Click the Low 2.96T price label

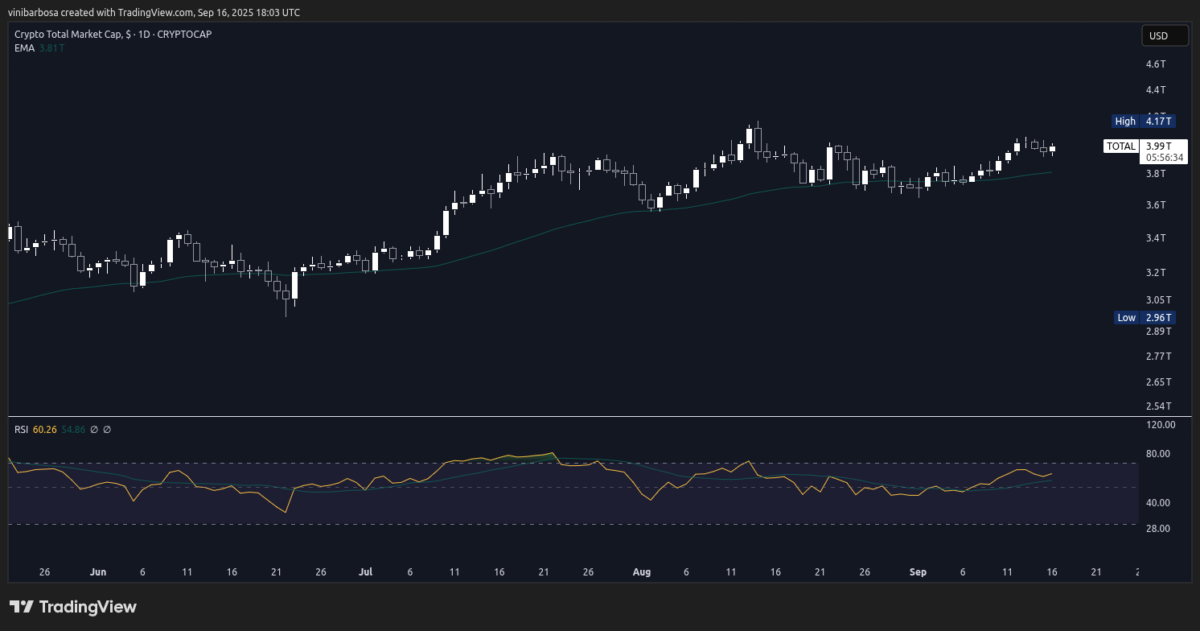pyautogui.click(x=1143, y=317)
